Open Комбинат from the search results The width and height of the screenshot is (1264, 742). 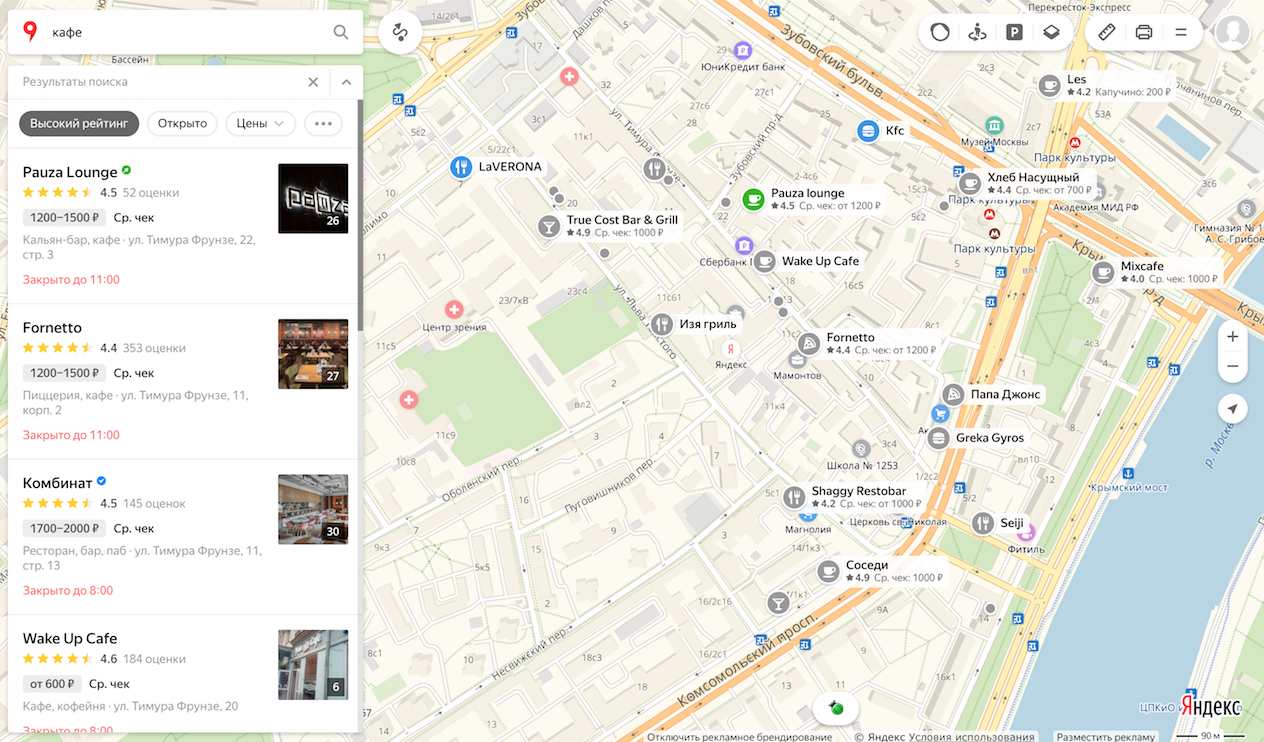(57, 483)
